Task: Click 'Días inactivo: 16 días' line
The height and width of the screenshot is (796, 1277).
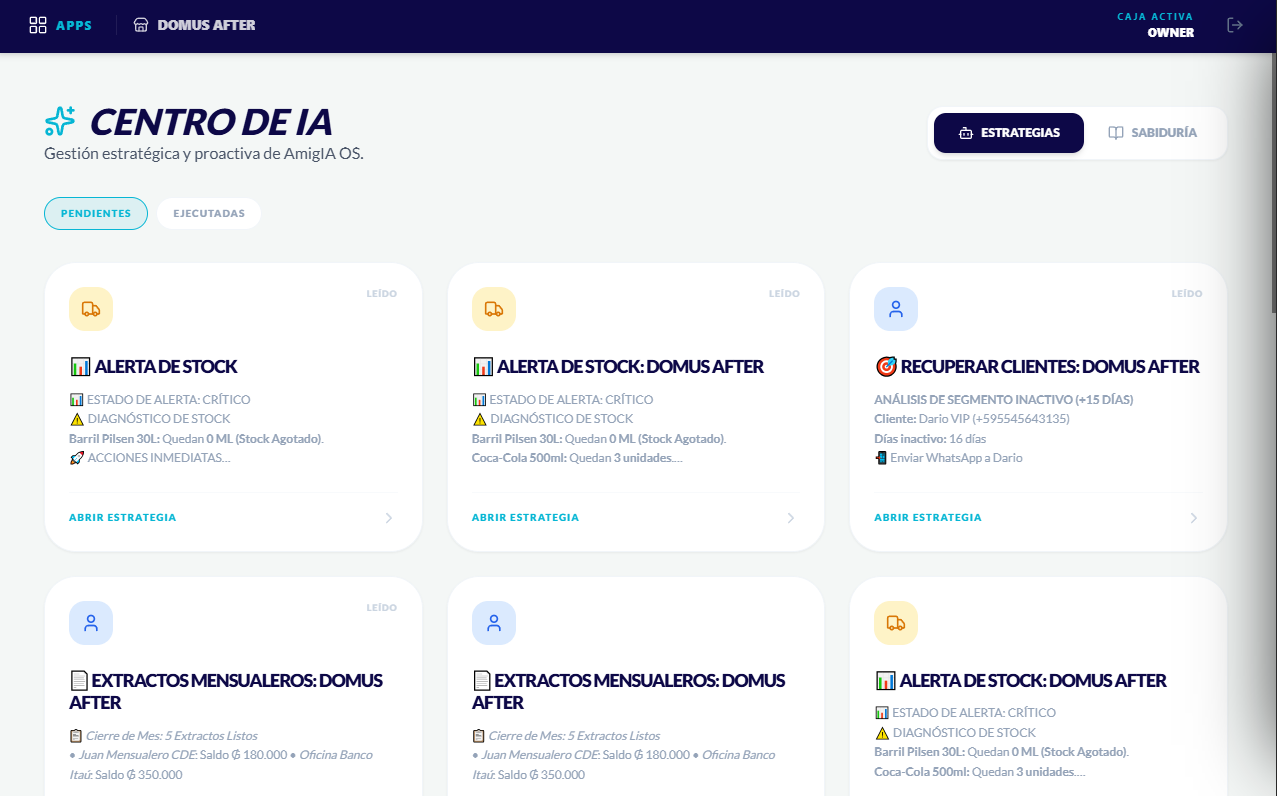Action: (930, 439)
